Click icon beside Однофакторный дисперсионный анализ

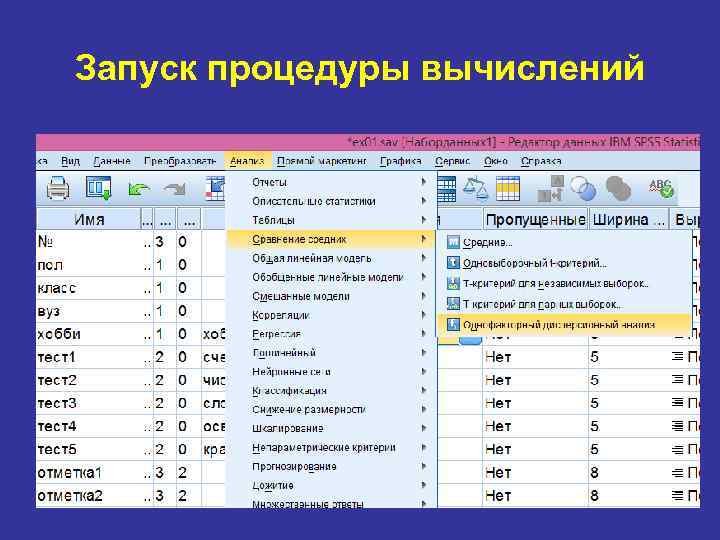pos(453,324)
